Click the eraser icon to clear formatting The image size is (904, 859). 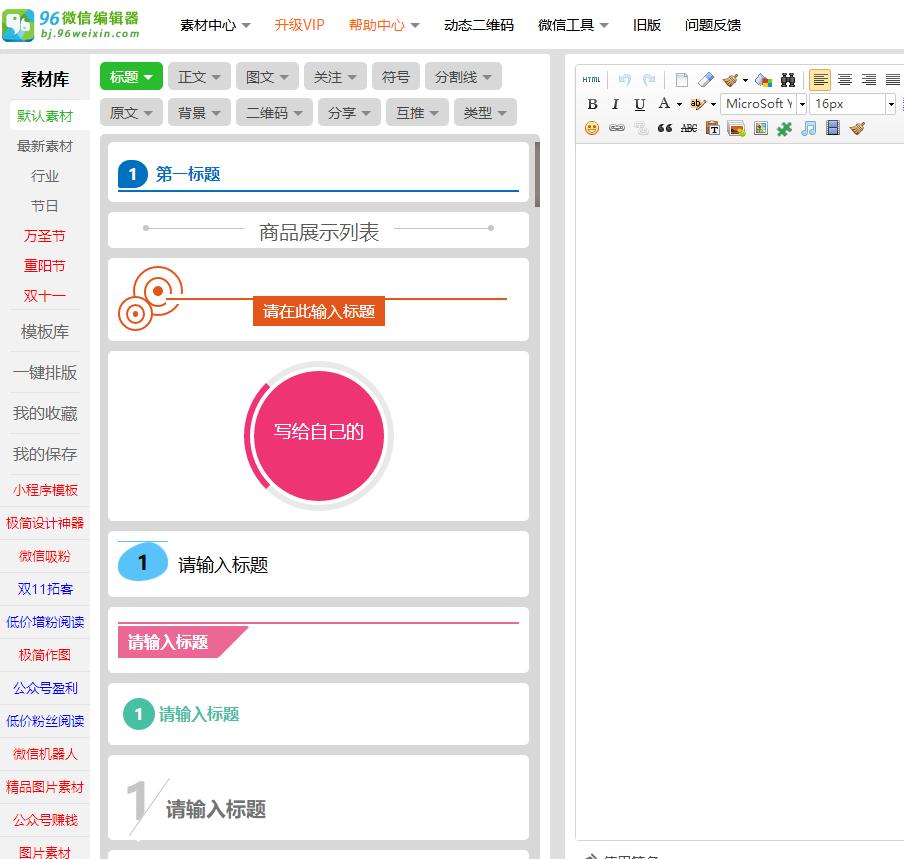click(705, 80)
